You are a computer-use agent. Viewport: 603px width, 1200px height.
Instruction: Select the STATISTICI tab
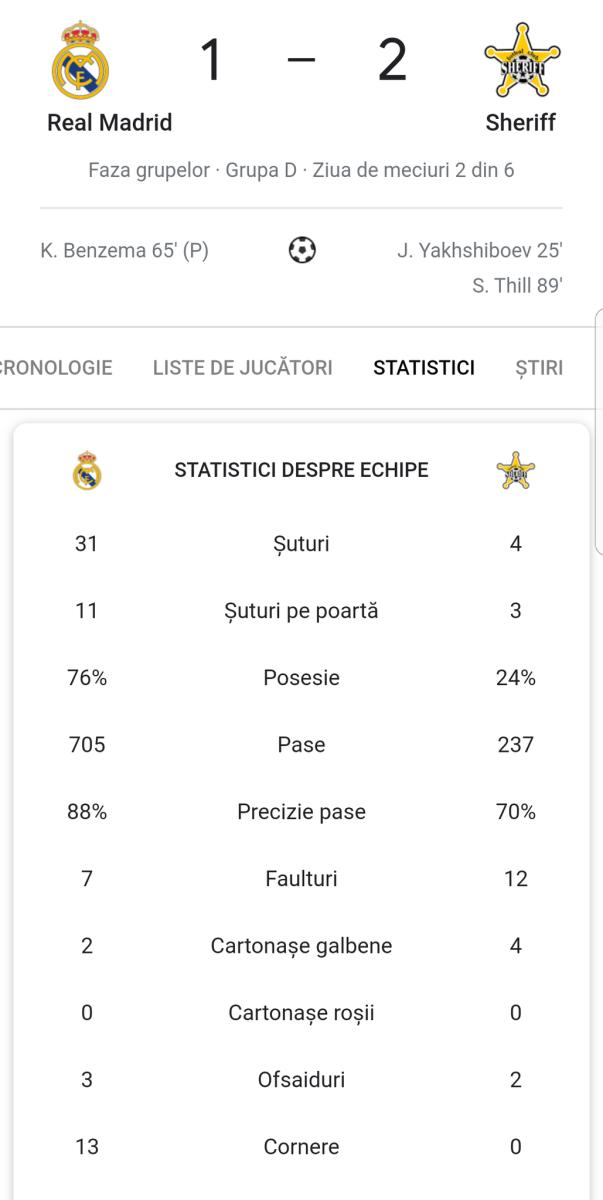[x=424, y=368]
